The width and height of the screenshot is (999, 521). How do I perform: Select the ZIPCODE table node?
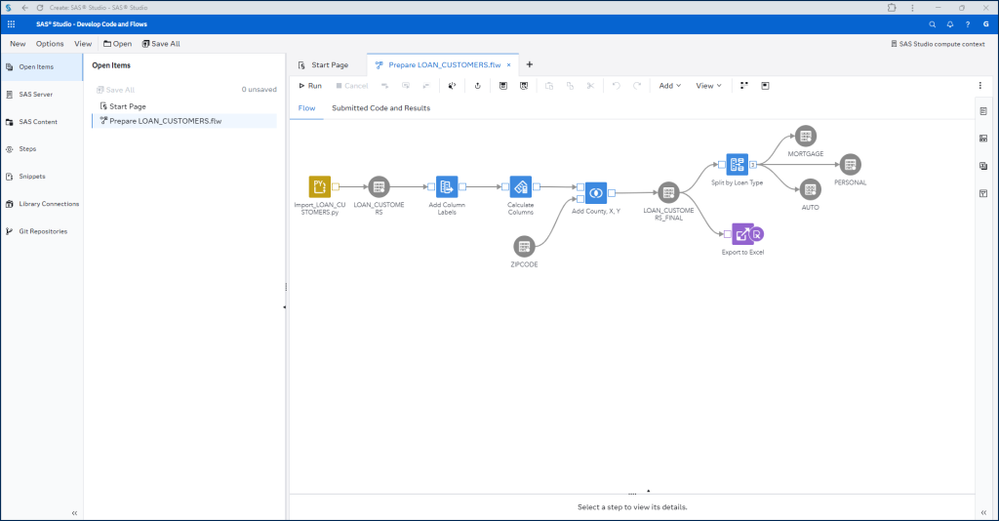point(524,246)
